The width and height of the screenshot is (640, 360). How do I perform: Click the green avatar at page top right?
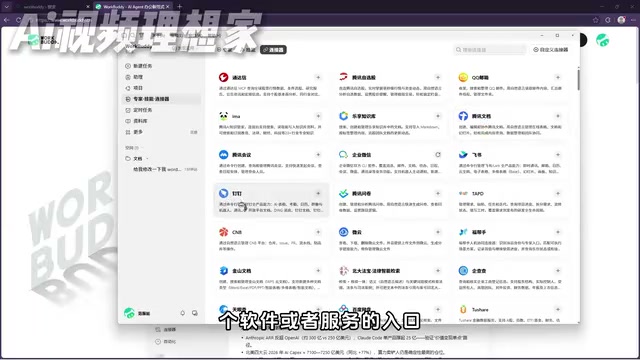point(602,40)
